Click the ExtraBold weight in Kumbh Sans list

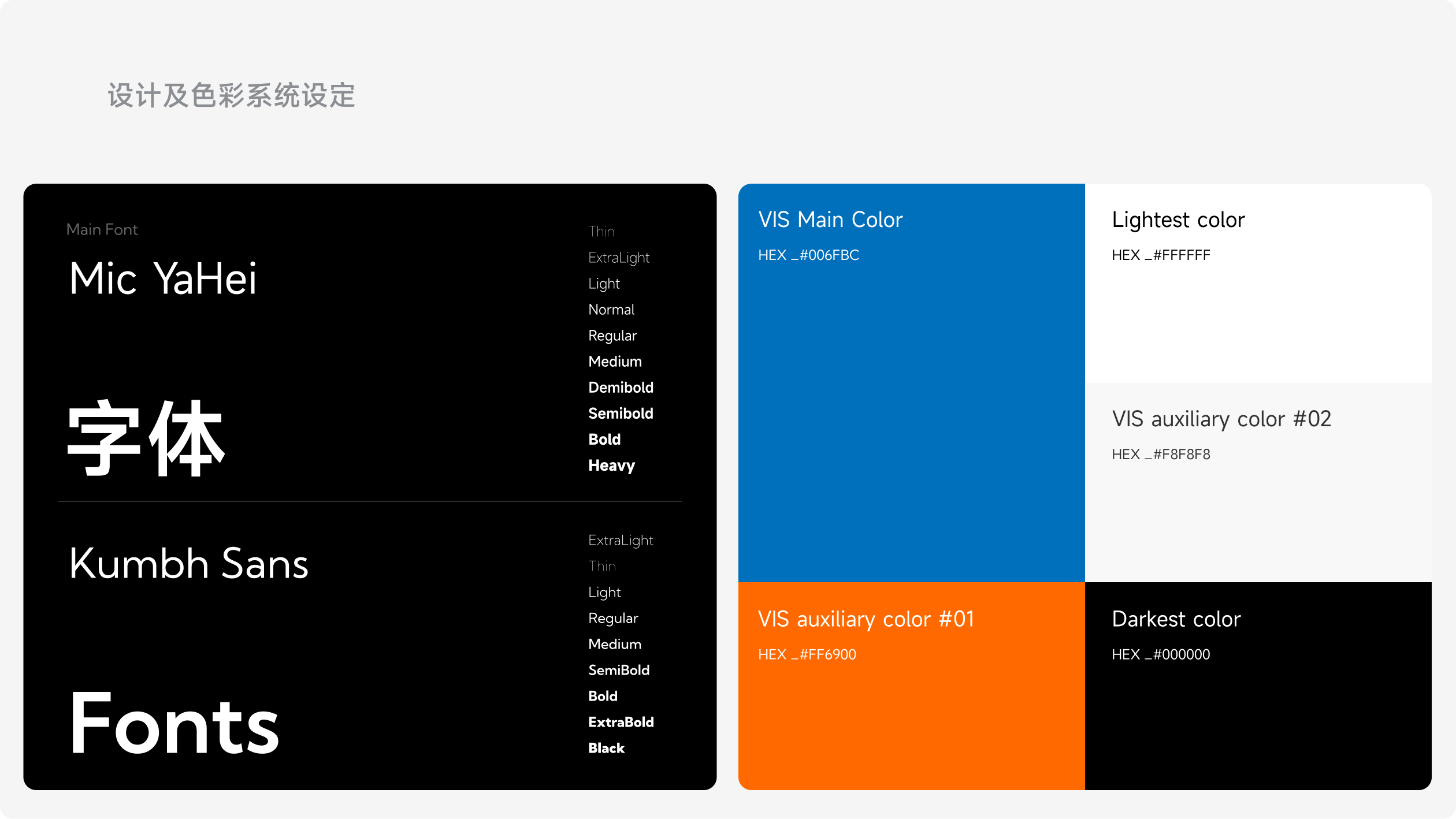click(x=621, y=722)
